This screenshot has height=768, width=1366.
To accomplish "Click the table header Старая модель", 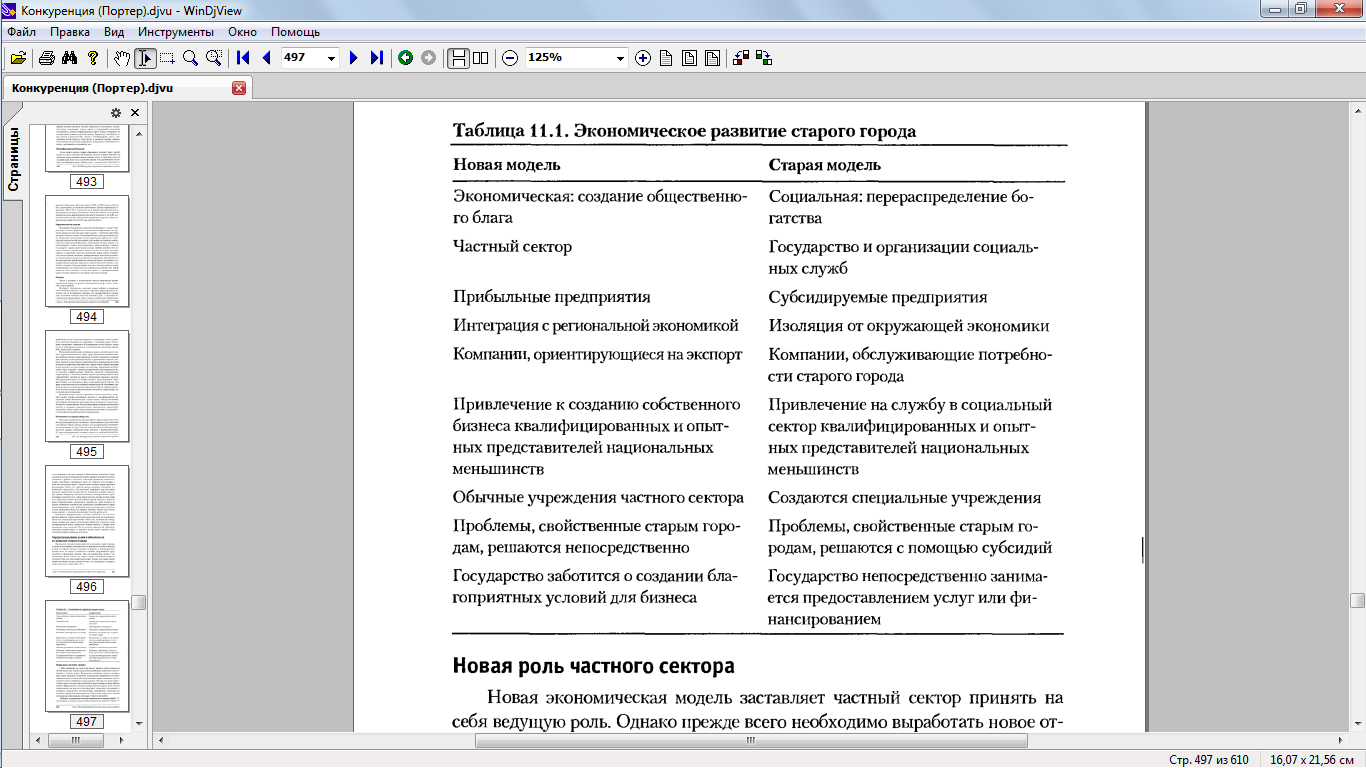I will [824, 164].
